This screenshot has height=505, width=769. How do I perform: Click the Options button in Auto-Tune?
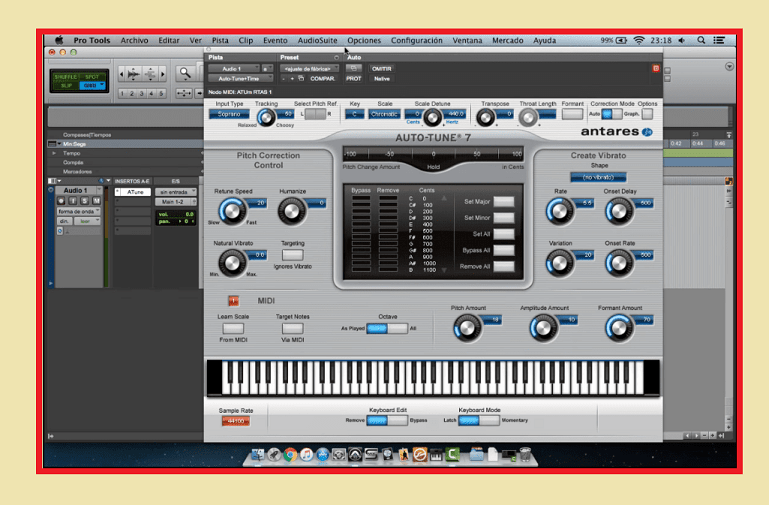click(647, 114)
